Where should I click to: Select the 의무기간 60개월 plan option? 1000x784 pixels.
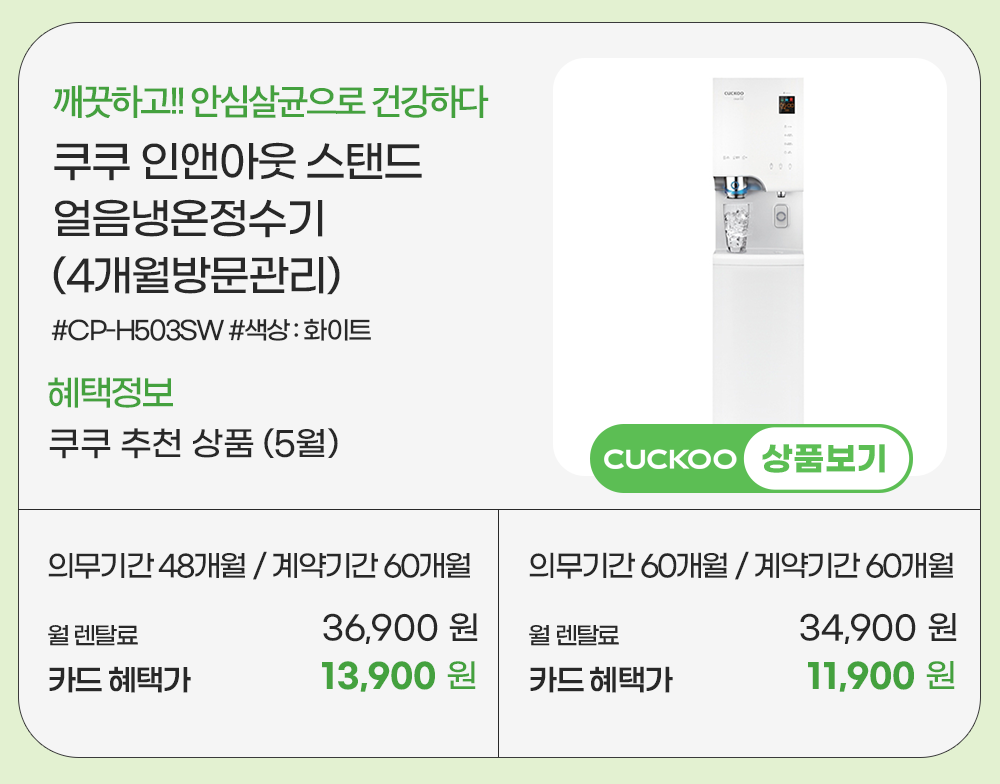pos(741,566)
